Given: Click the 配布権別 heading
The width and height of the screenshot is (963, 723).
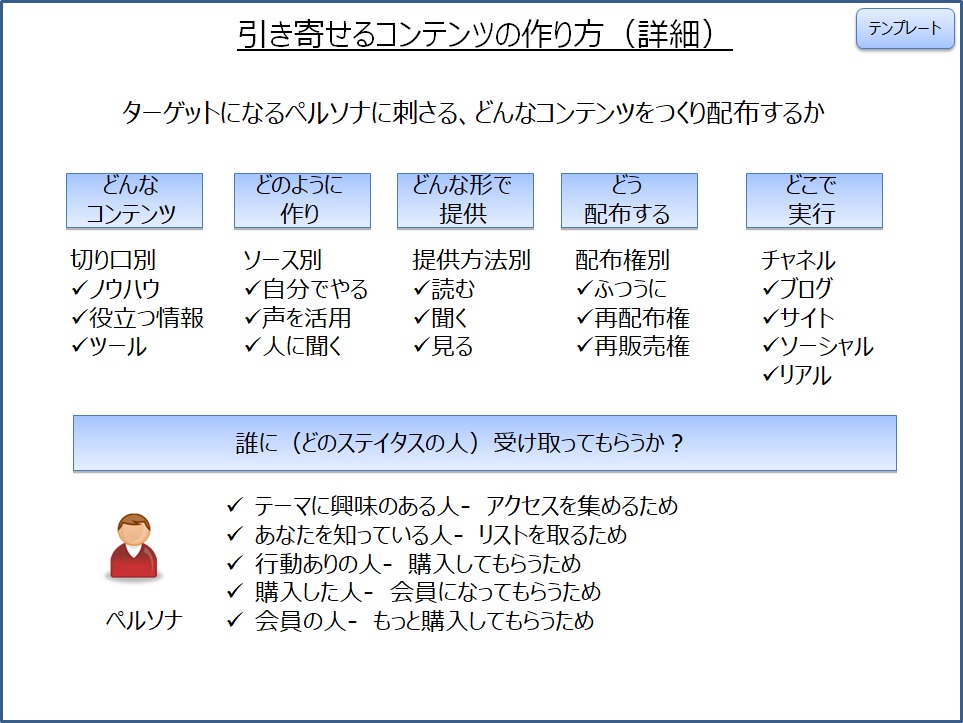Looking at the screenshot, I should coord(622,260).
